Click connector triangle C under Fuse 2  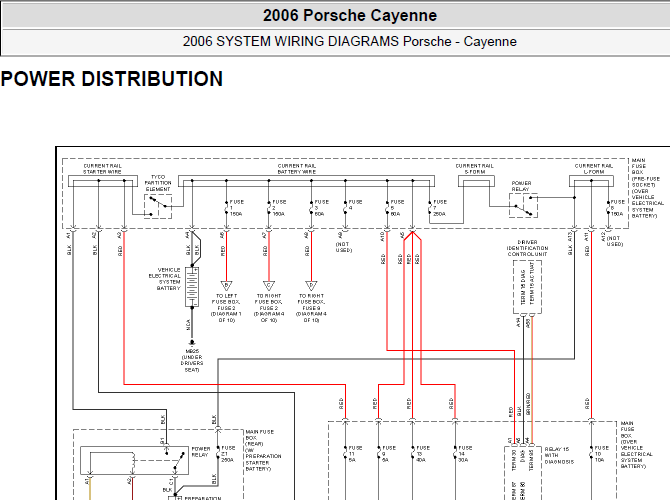[269, 285]
